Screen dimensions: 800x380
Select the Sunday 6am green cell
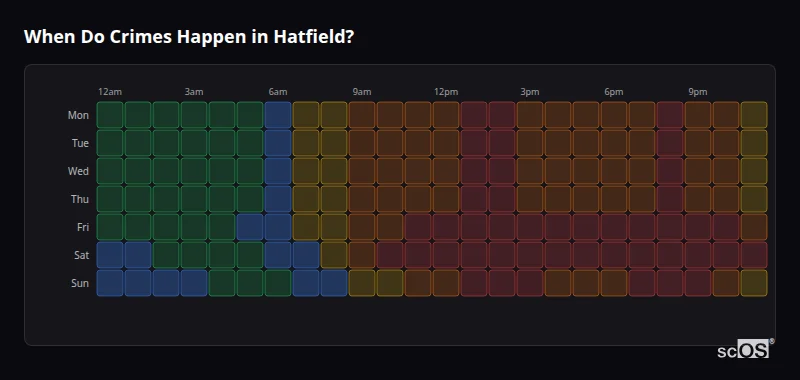coord(278,283)
